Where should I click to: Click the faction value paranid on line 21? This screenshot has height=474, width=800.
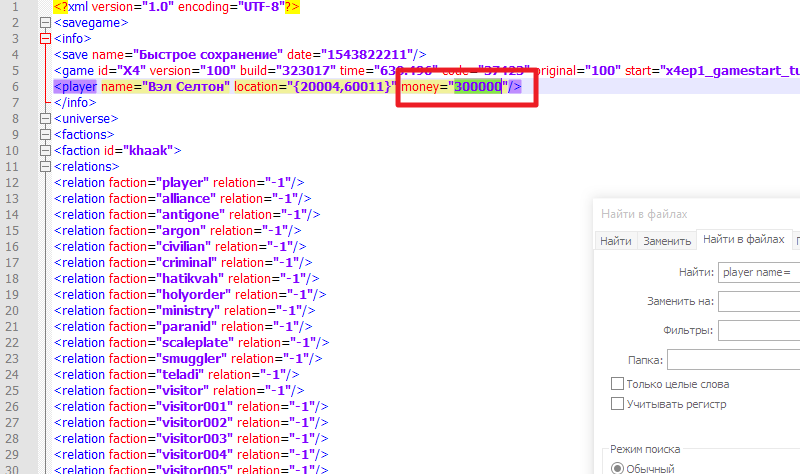point(187,327)
